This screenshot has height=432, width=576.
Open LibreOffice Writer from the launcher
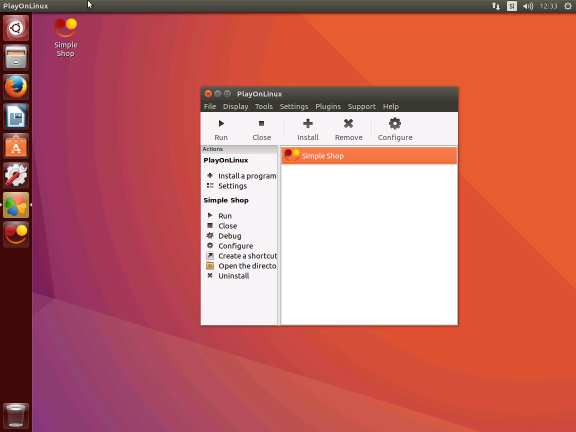click(x=16, y=116)
